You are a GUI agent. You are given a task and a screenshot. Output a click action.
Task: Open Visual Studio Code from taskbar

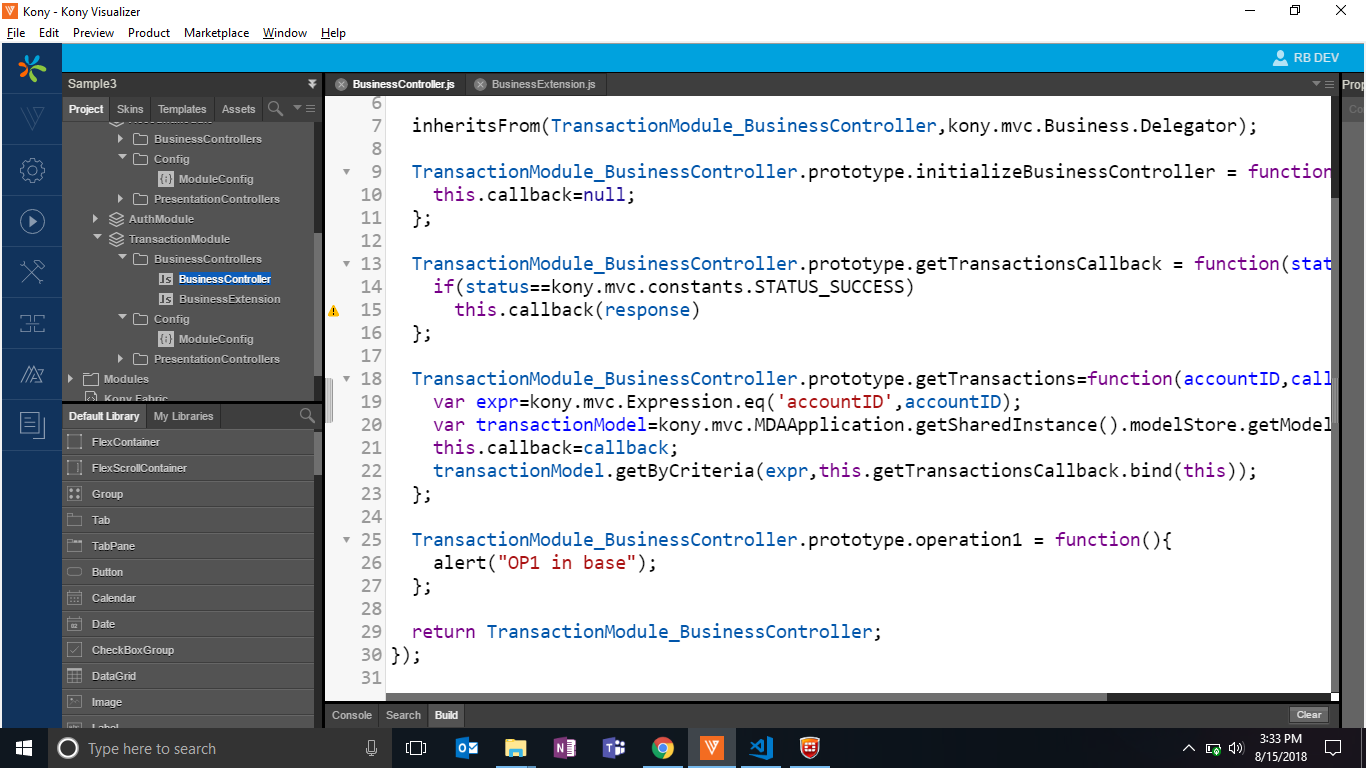[x=760, y=748]
